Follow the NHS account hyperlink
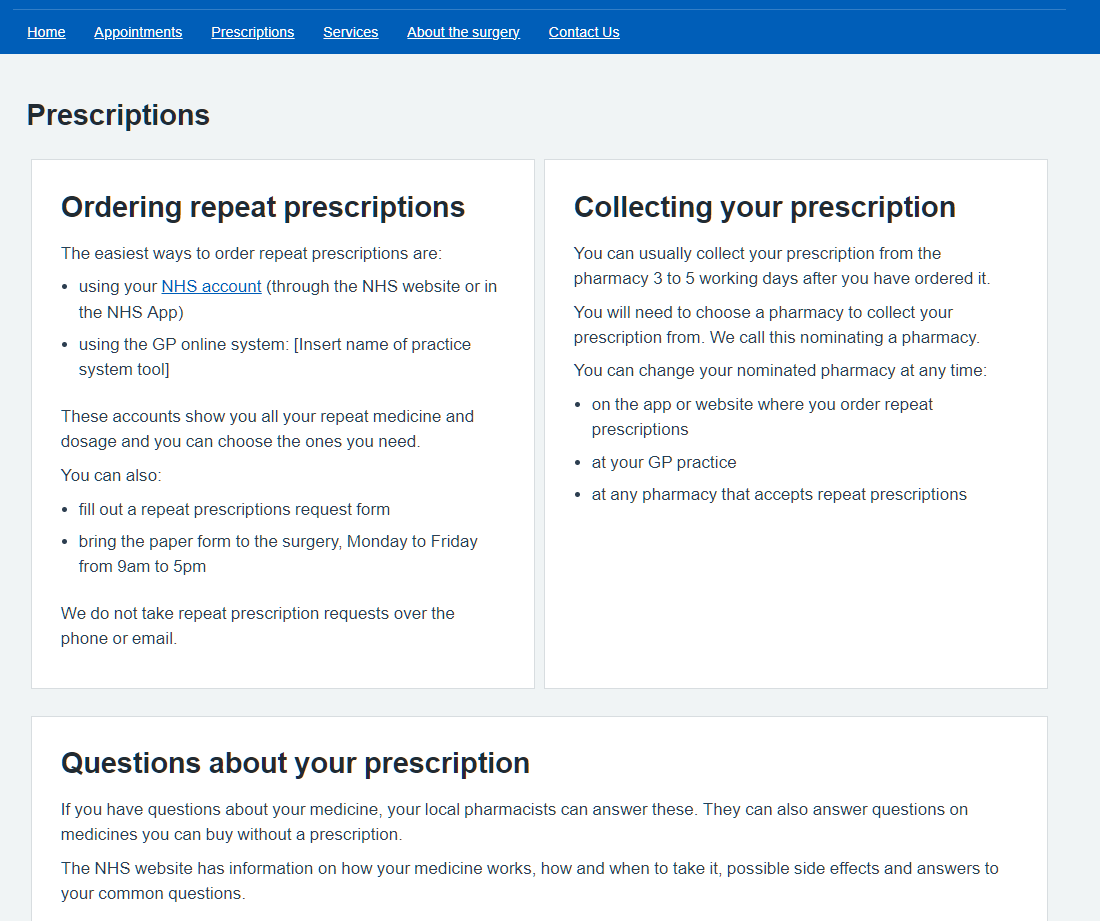The width and height of the screenshot is (1100, 921). click(211, 286)
